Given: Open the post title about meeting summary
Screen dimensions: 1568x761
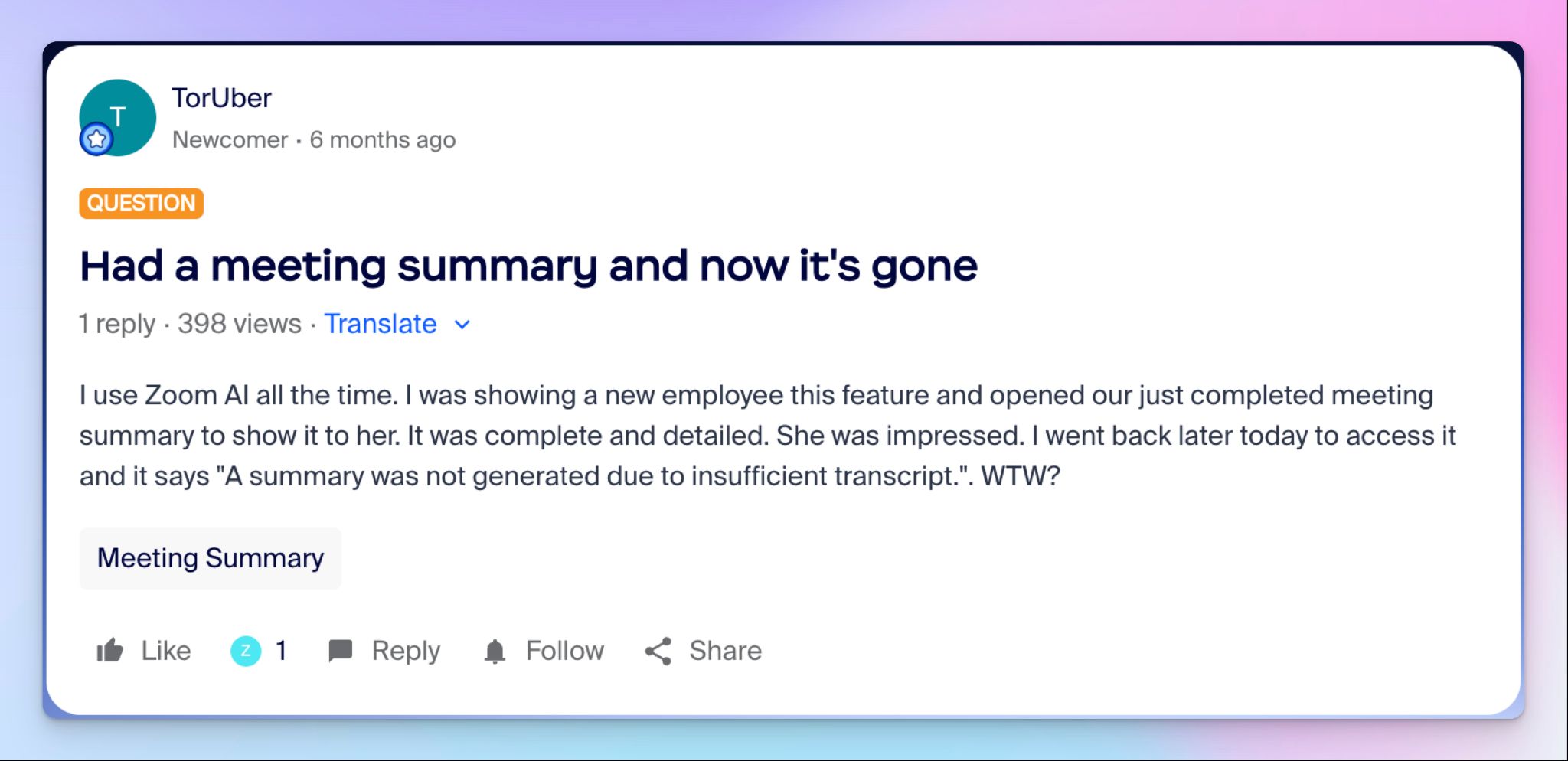Looking at the screenshot, I should (x=528, y=266).
